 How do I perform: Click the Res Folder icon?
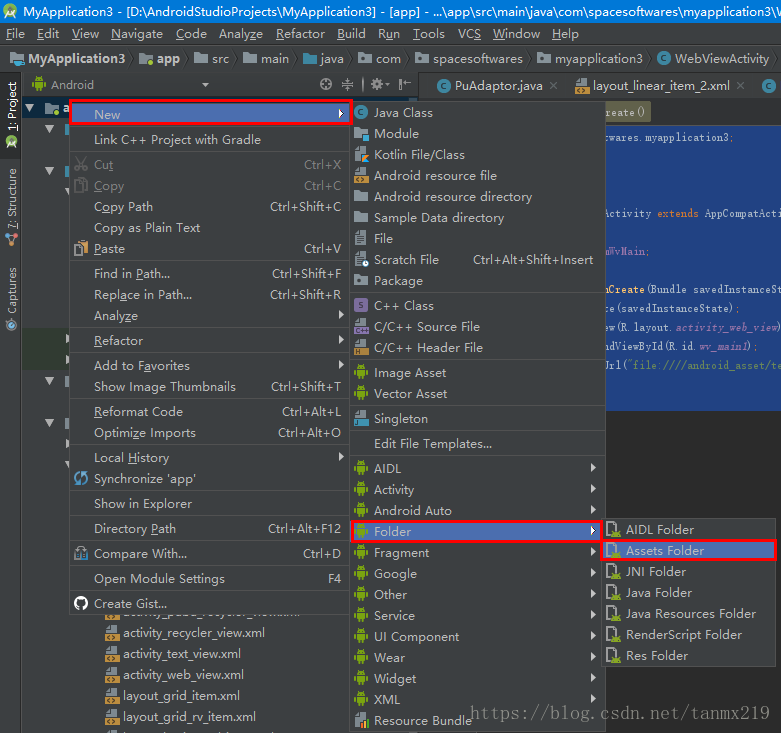tap(613, 656)
